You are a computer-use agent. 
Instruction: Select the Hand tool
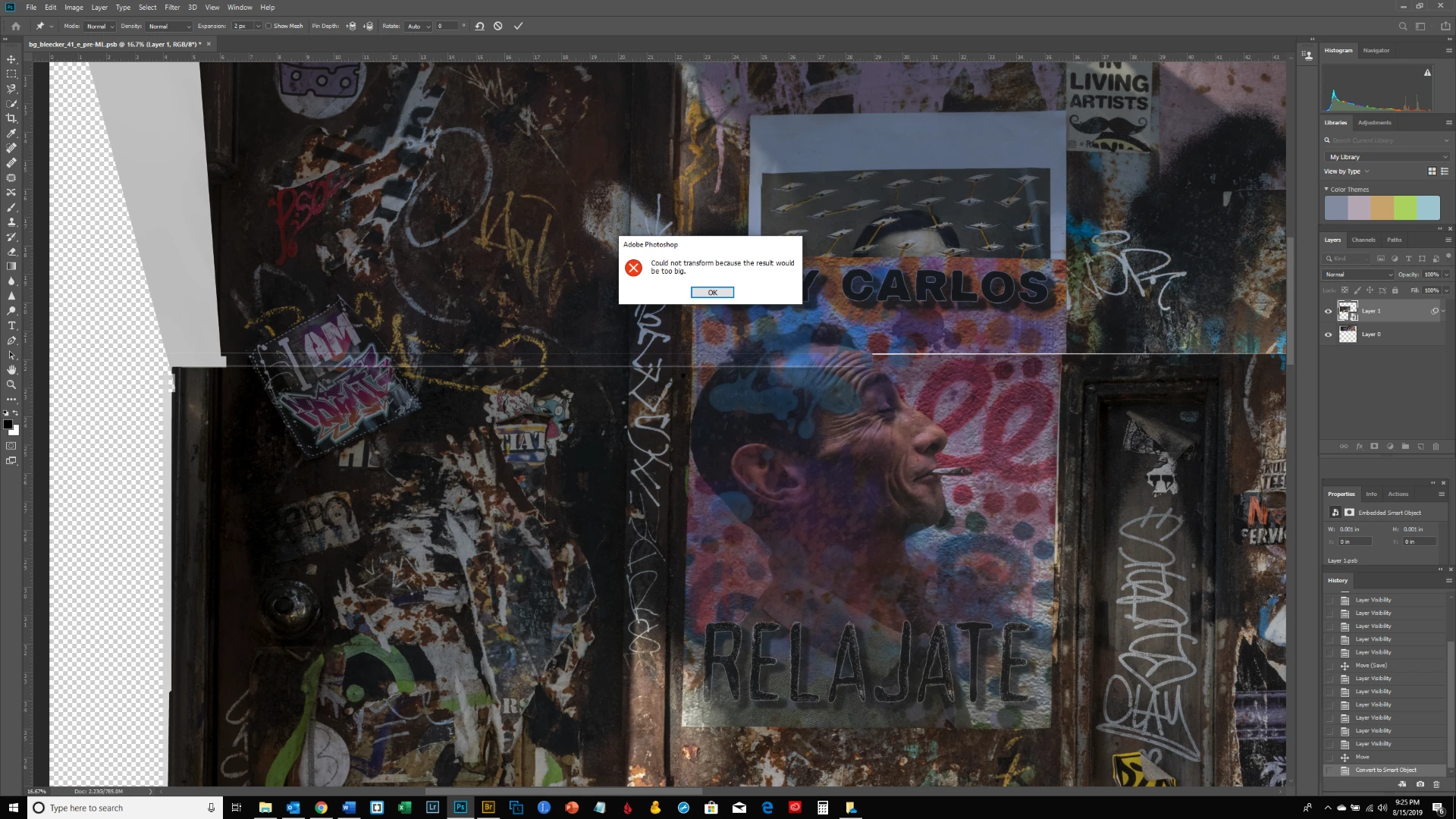coord(11,369)
